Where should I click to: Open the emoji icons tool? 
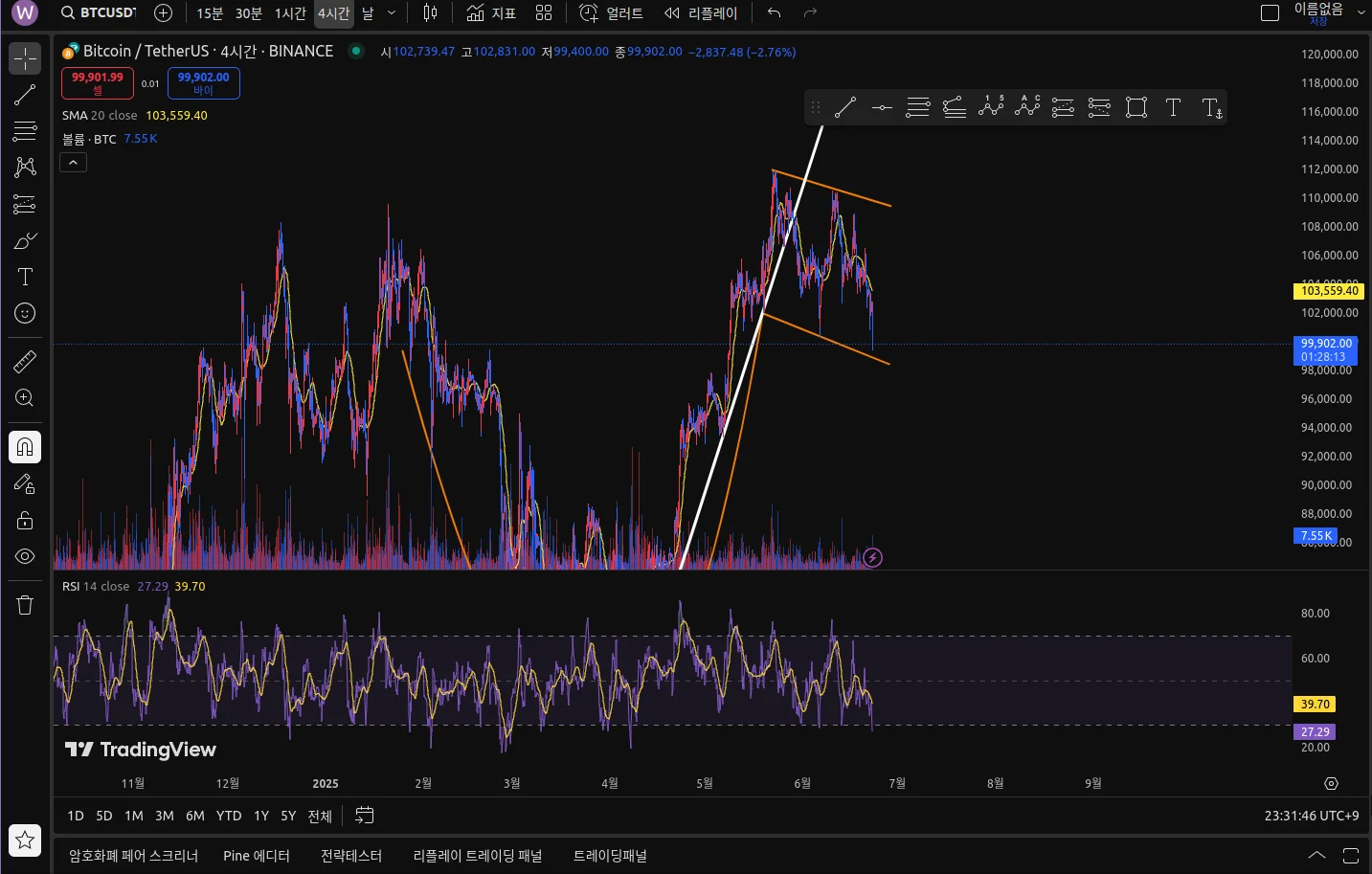pos(25,313)
